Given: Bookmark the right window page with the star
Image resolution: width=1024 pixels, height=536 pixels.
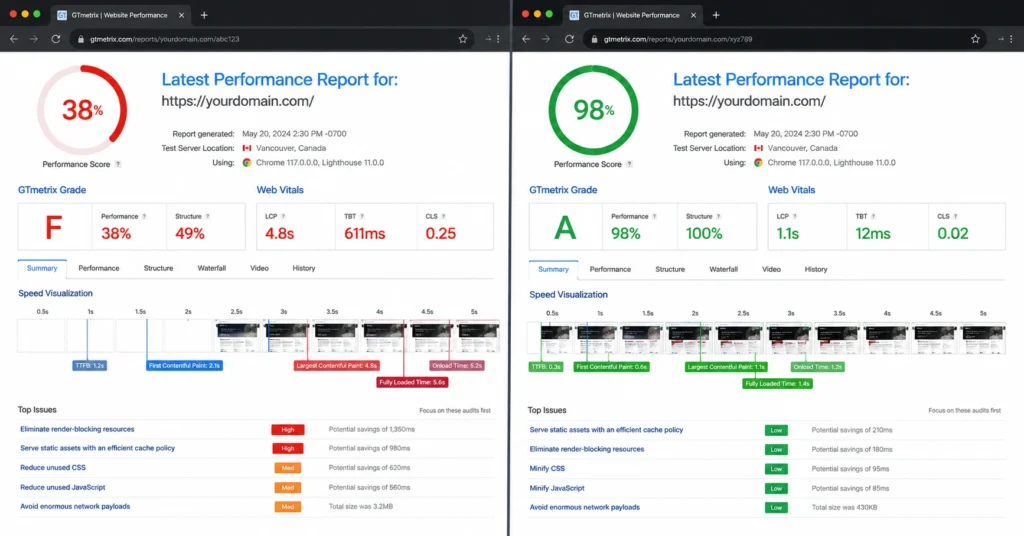Looking at the screenshot, I should (975, 39).
